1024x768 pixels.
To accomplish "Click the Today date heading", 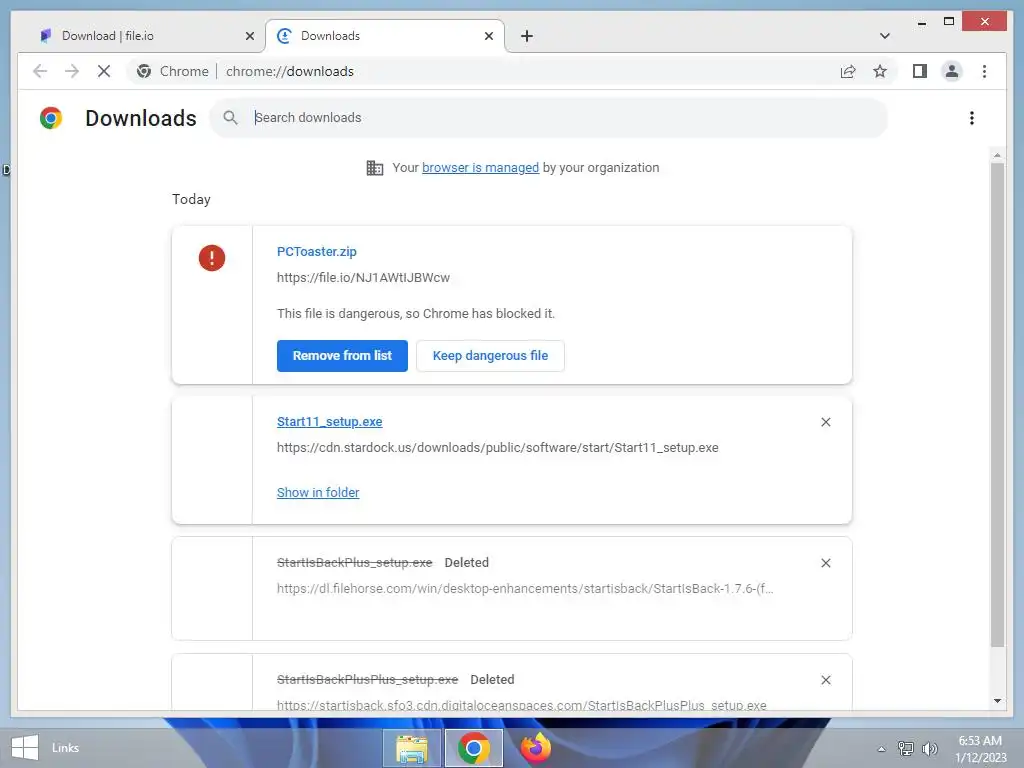I will [x=191, y=199].
